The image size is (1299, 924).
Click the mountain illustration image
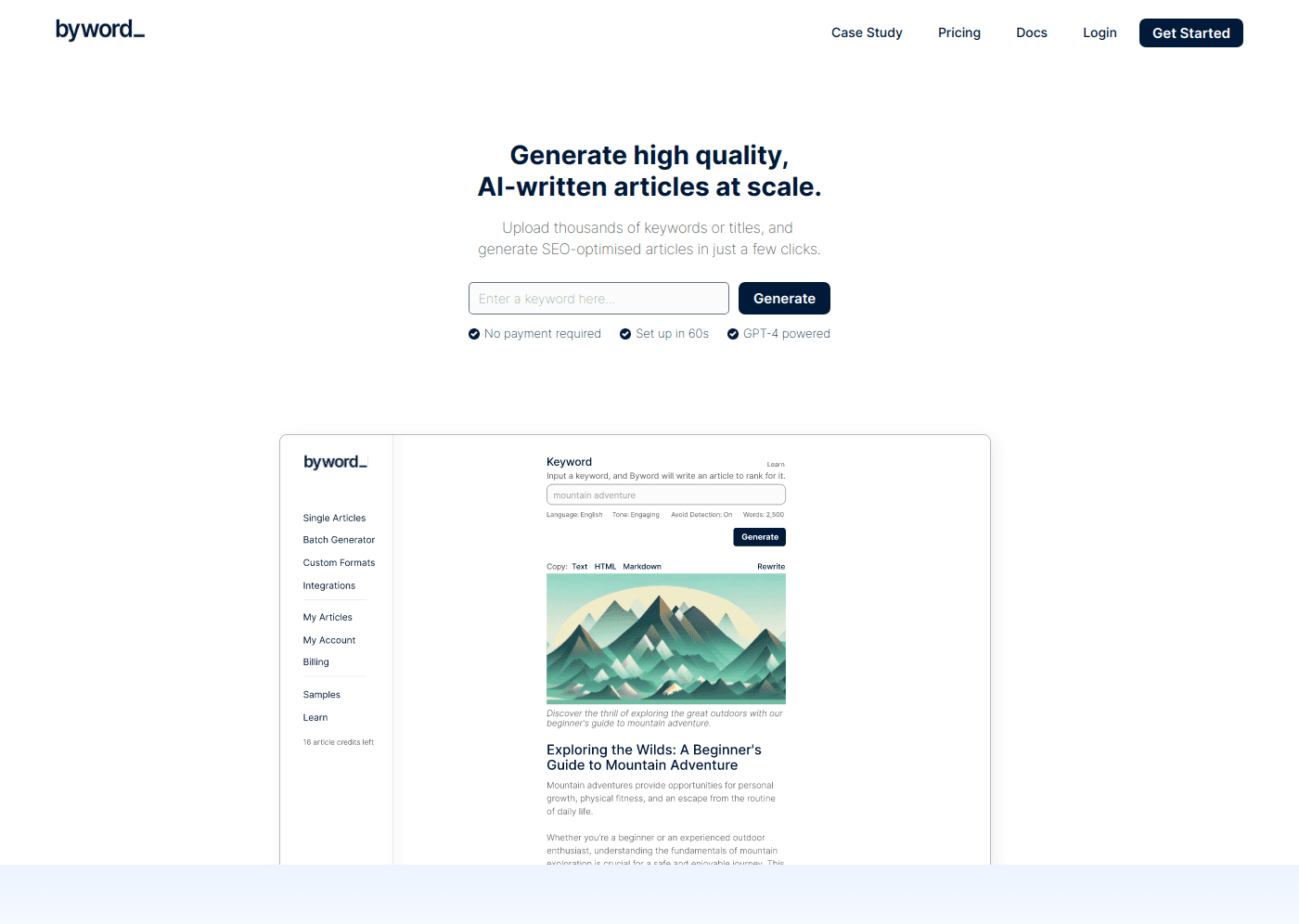coord(666,638)
